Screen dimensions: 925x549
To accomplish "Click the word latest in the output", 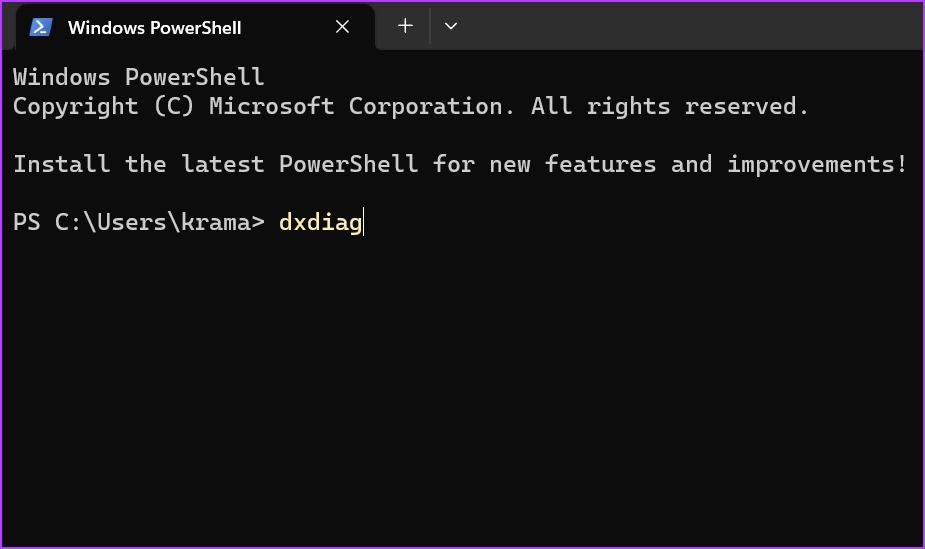I will (222, 164).
